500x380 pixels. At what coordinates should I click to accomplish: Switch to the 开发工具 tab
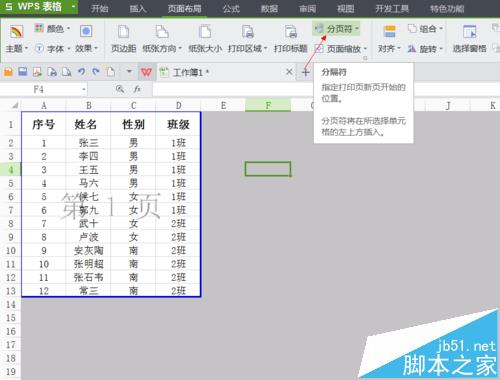pyautogui.click(x=392, y=8)
